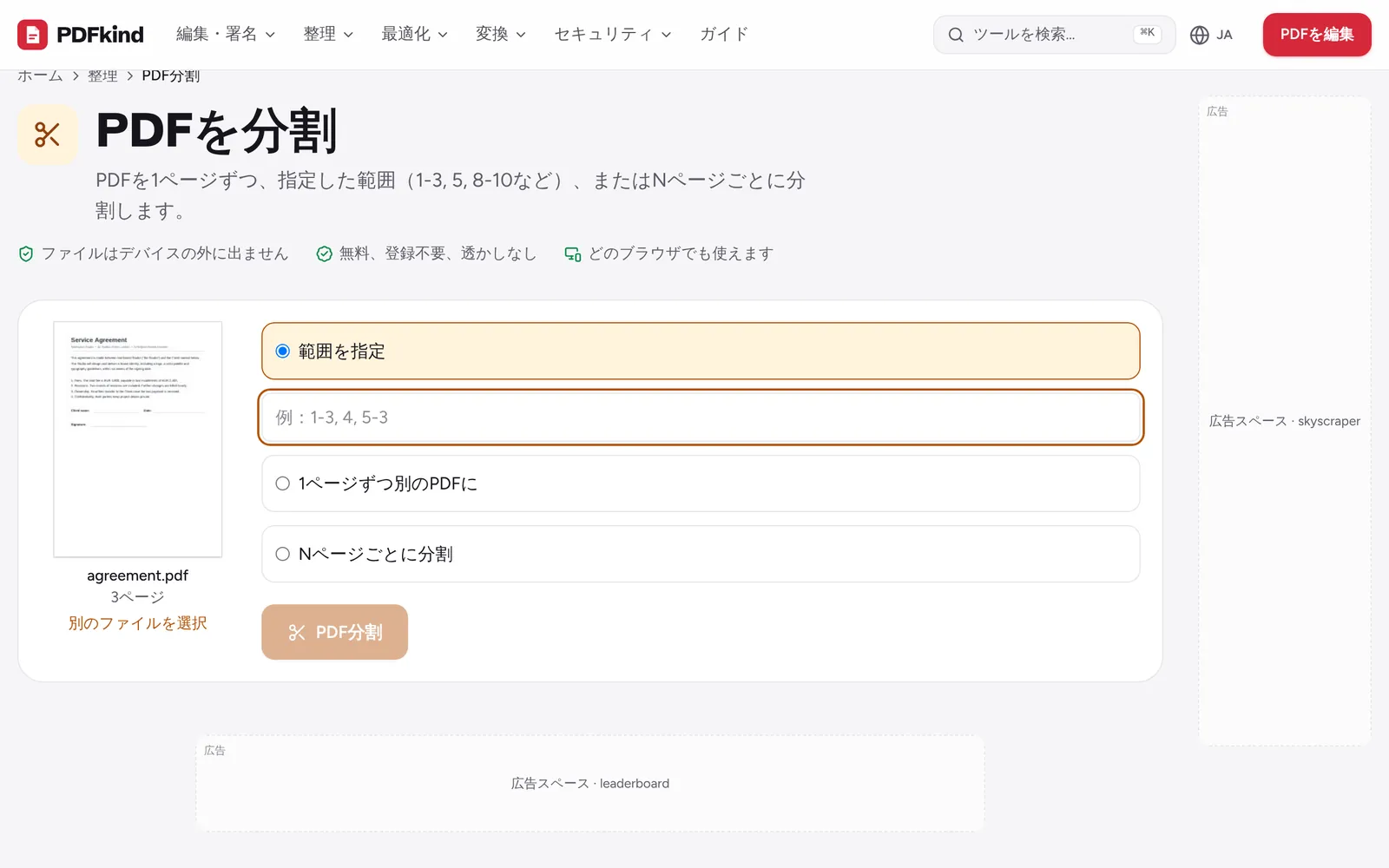Click the ⌘K shortcut badge
The image size is (1389, 868).
[x=1147, y=33]
